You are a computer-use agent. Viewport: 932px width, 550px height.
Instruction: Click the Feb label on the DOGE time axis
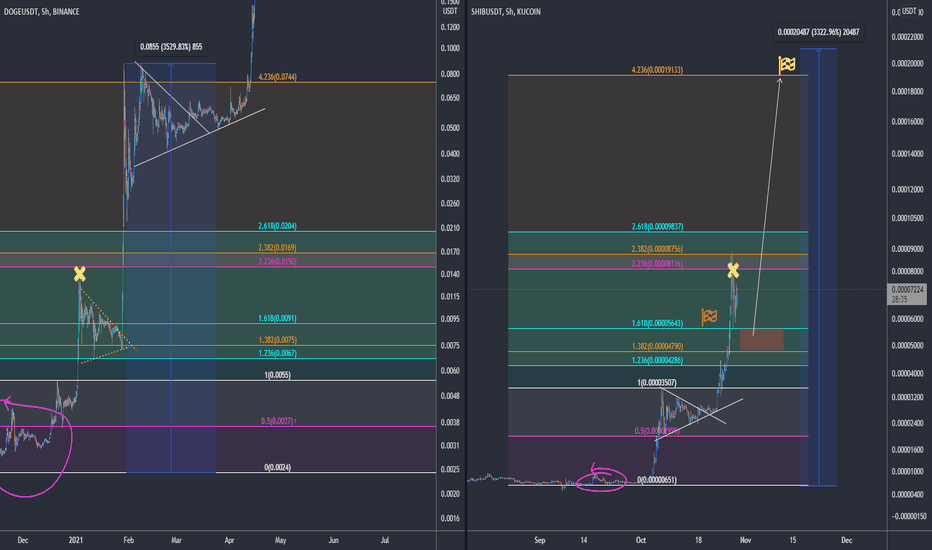[128, 540]
